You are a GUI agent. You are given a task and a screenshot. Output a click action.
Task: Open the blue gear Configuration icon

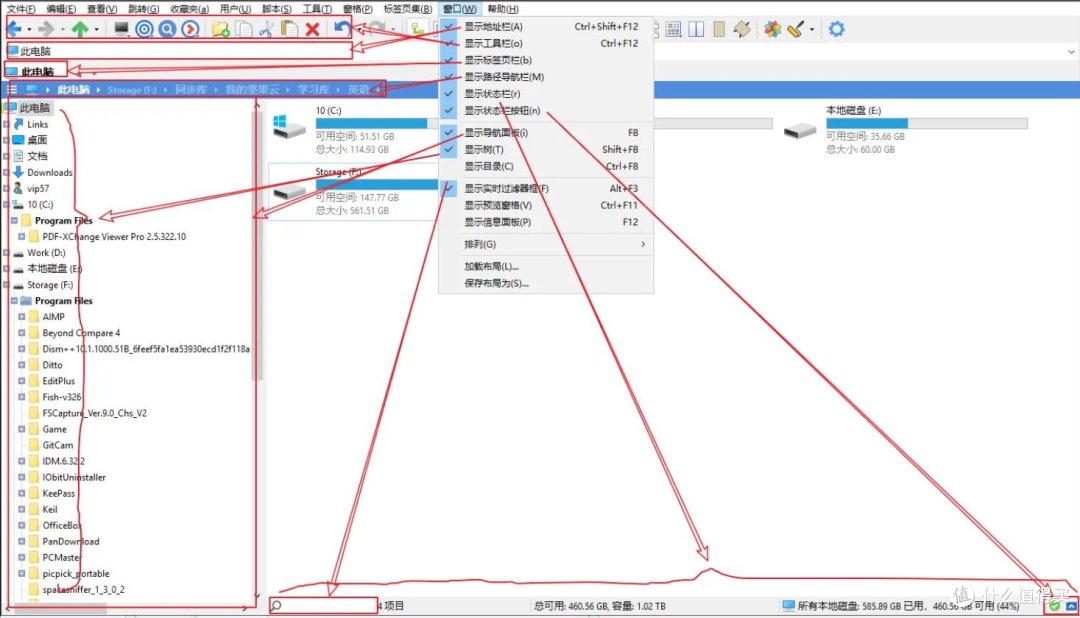coord(836,29)
